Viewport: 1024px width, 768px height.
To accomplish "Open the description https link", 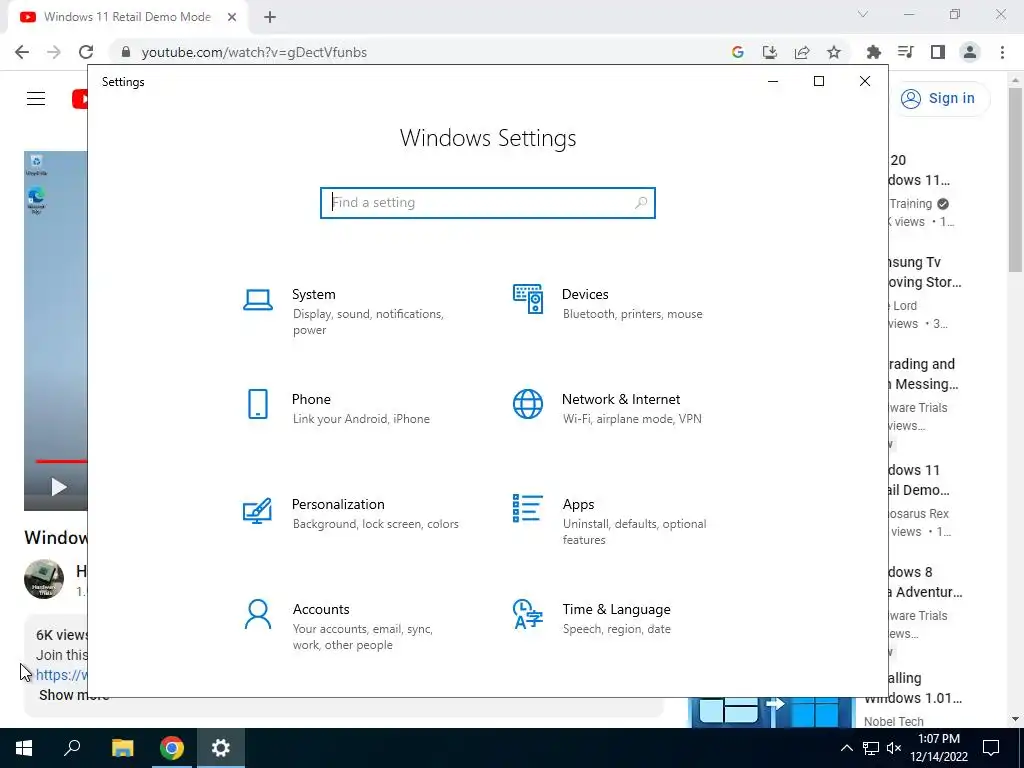I will coord(61,675).
